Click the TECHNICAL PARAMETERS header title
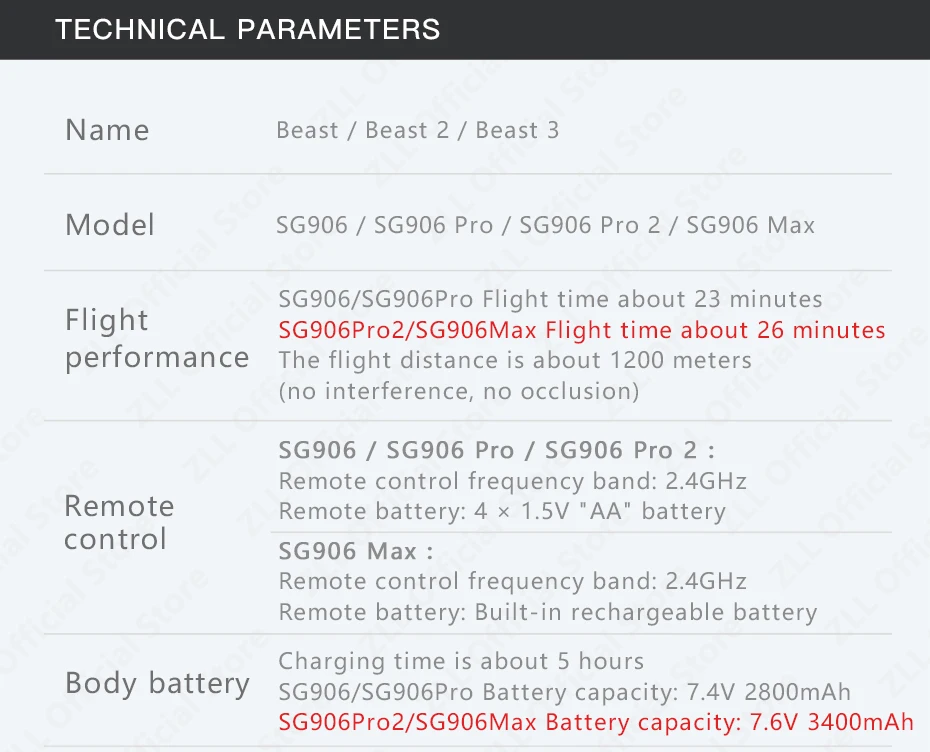930x752 pixels. pyautogui.click(x=247, y=29)
